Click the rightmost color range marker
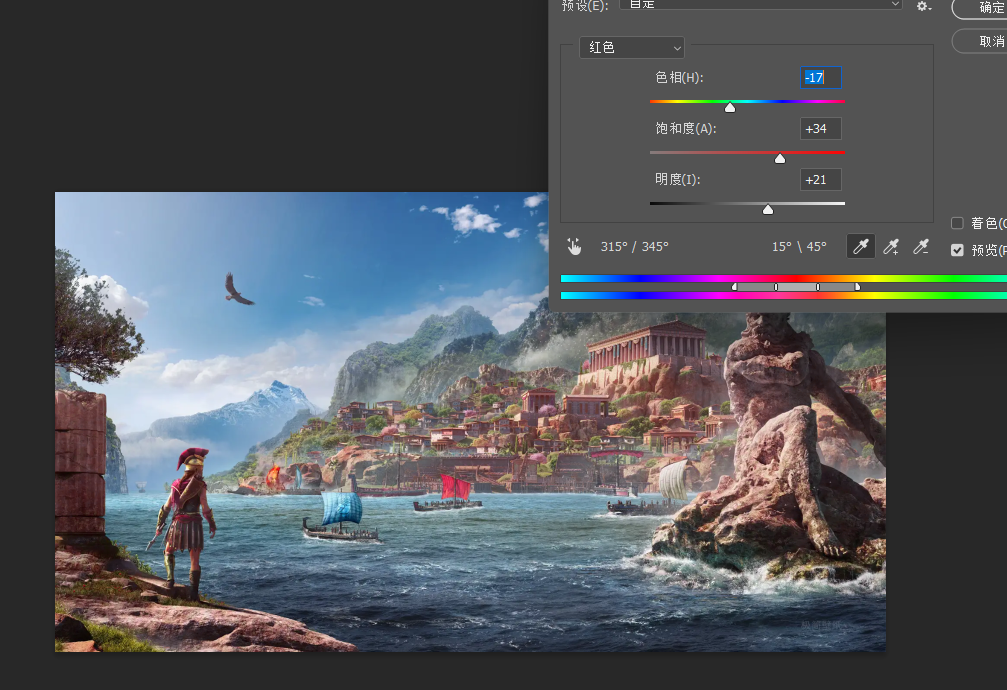1007x690 pixels. (857, 287)
